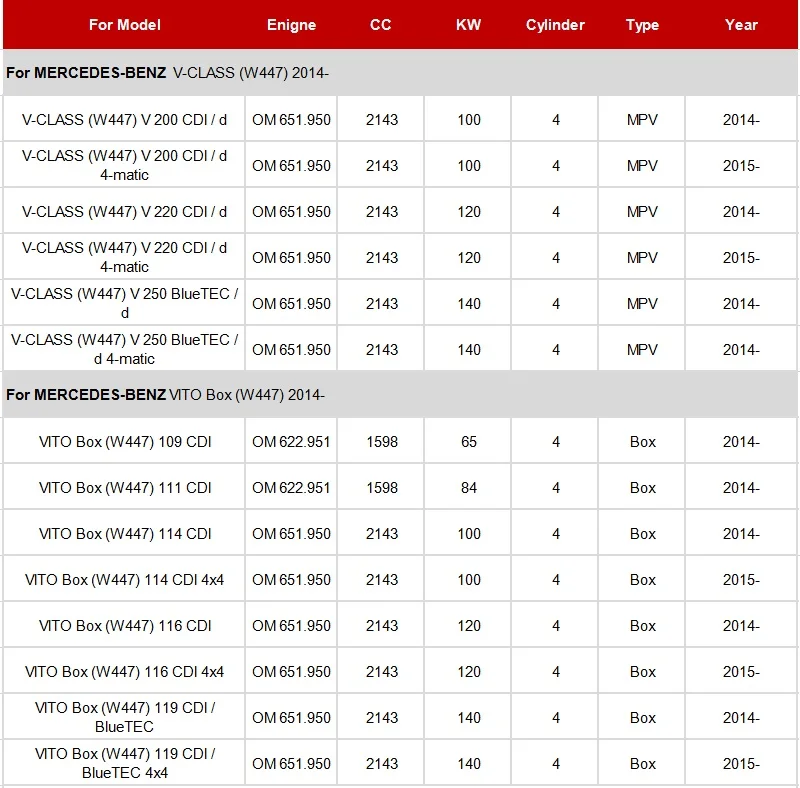Click "VITO Box (W447) 116 CDI" non-4x4 cell
This screenshot has width=800, height=788.
pos(124,625)
